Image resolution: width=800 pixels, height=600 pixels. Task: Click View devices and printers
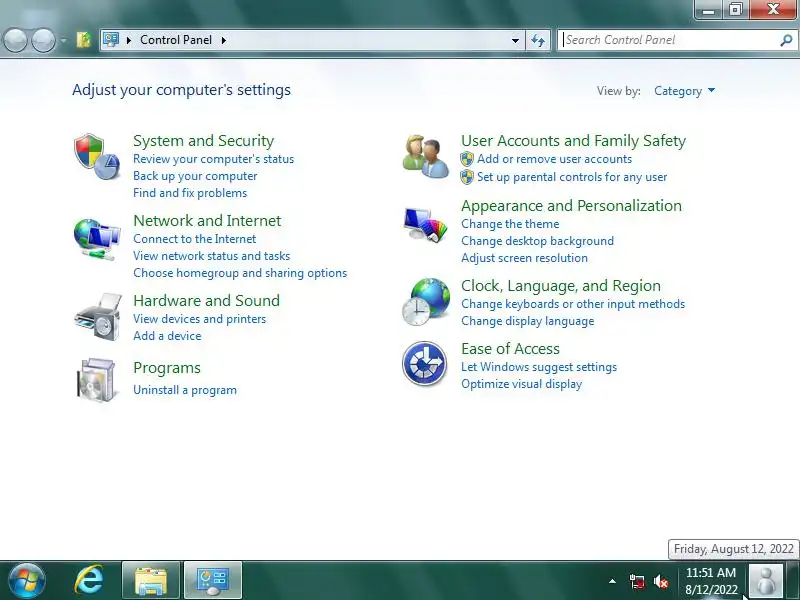199,319
